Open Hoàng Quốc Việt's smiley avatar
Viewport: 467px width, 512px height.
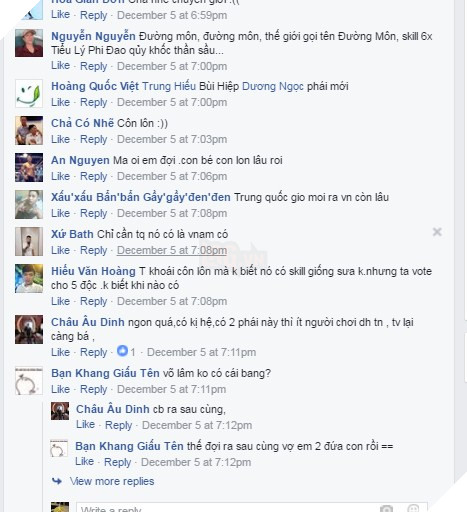point(29,93)
